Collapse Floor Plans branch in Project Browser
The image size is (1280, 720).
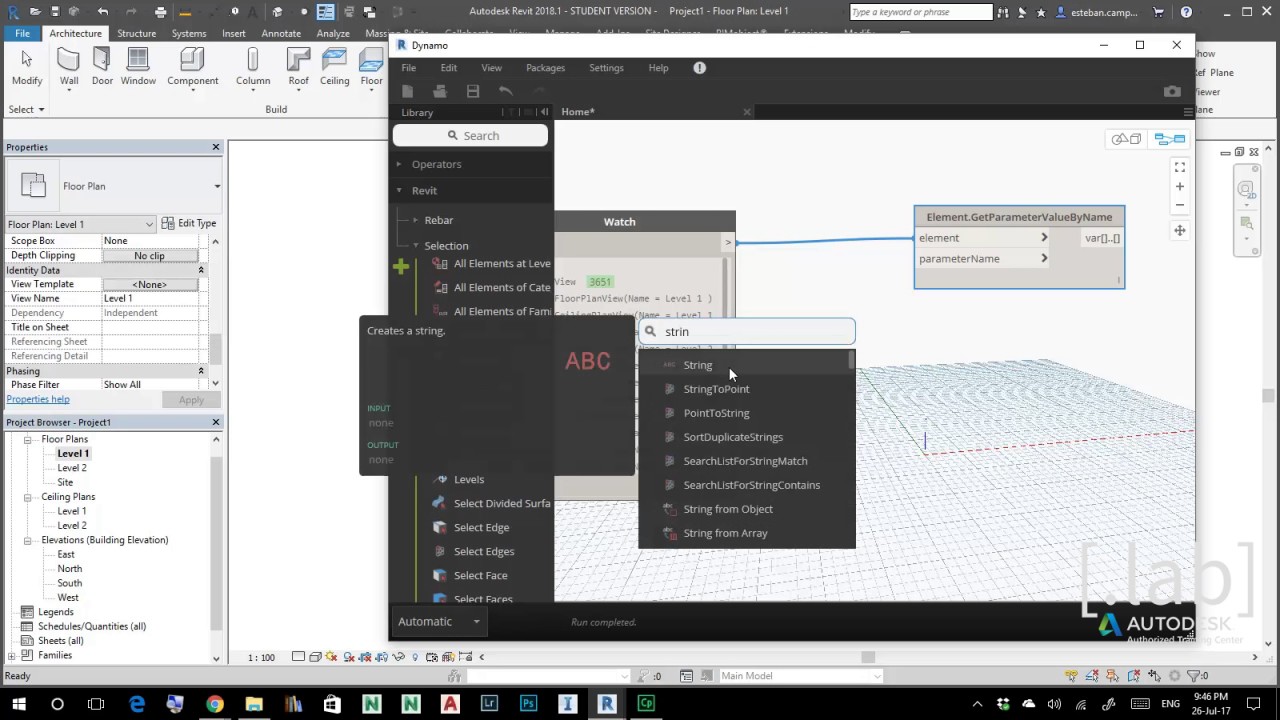(x=30, y=439)
